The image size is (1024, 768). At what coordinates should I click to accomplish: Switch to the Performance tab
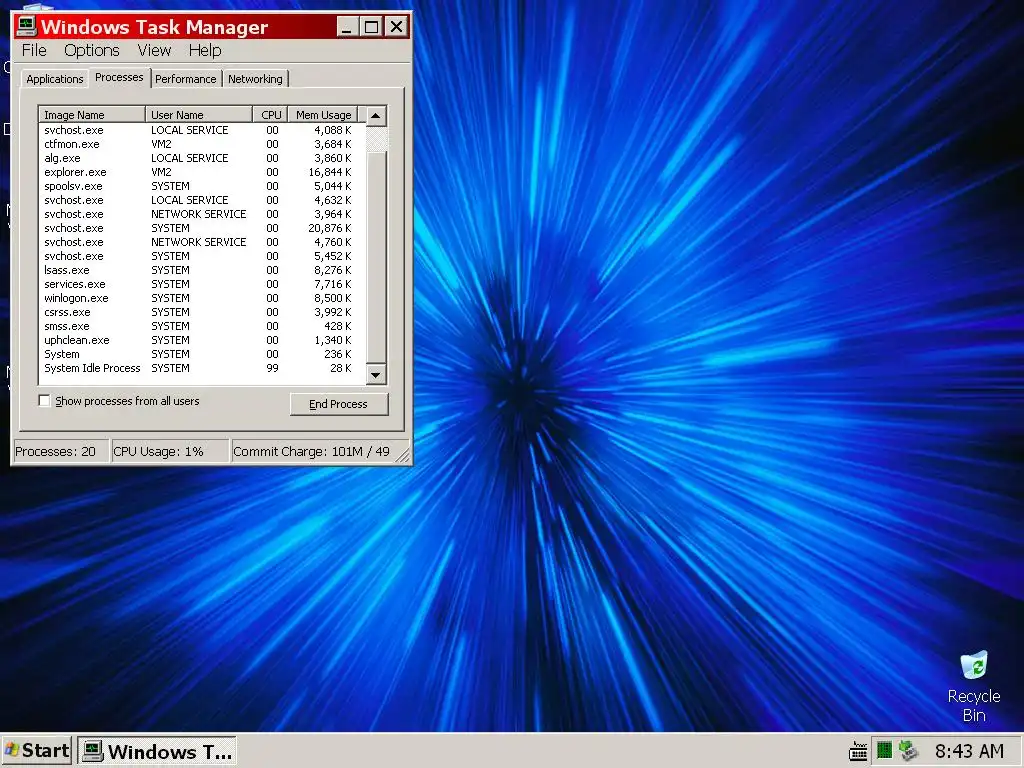[185, 79]
